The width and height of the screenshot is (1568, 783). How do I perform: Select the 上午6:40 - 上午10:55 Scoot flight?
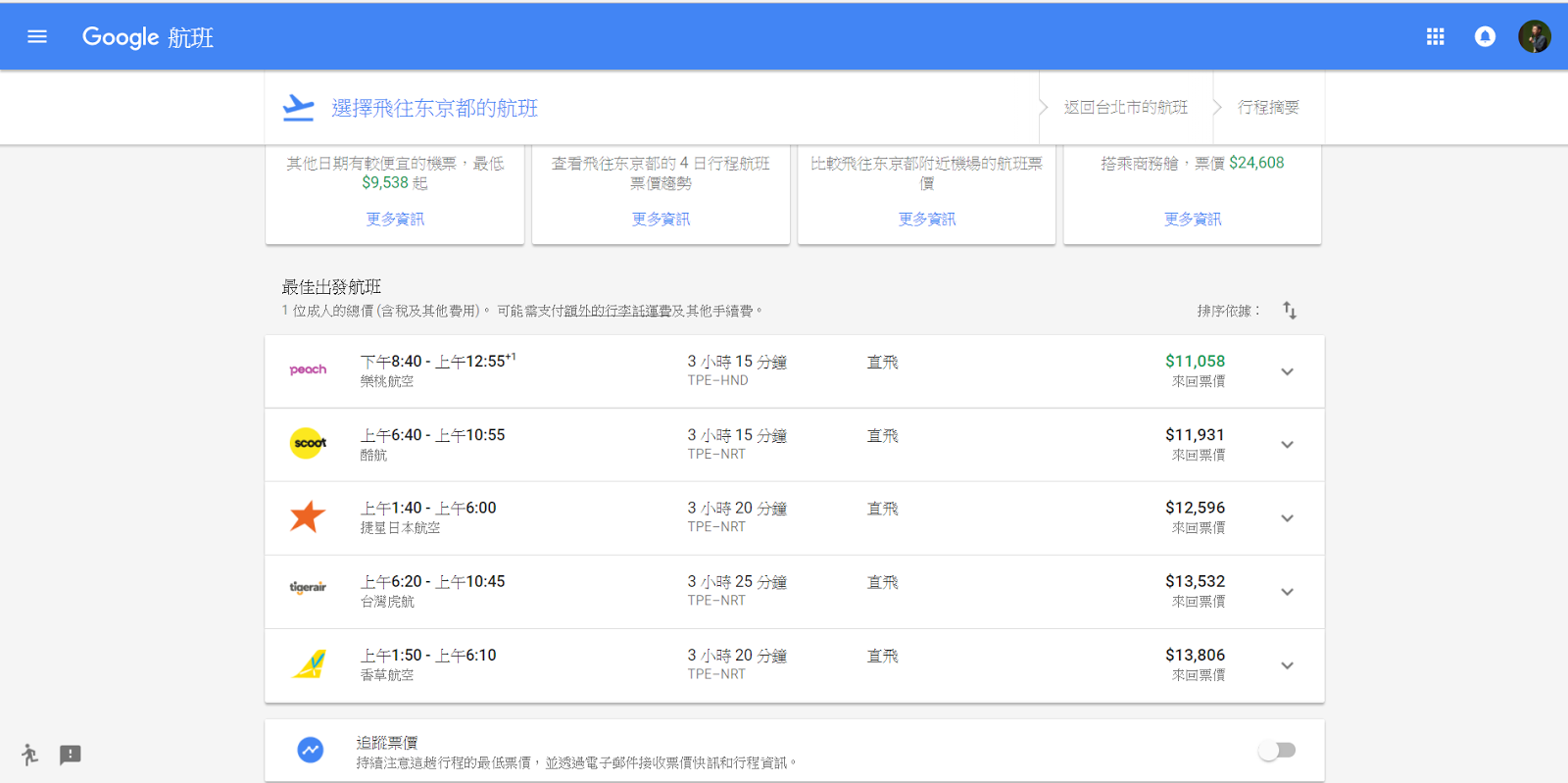point(795,445)
